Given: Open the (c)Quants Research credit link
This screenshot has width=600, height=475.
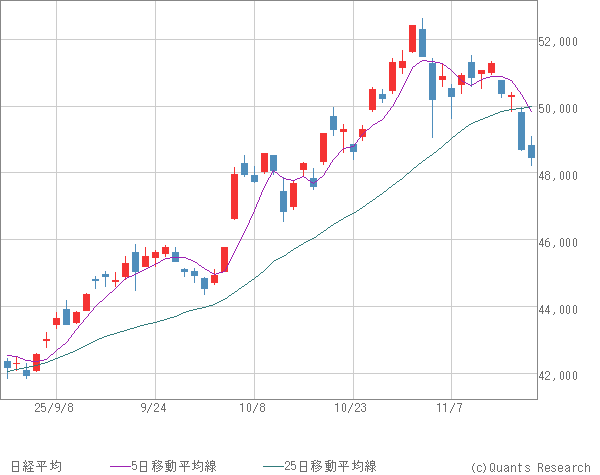Looking at the screenshot, I should (530, 466).
